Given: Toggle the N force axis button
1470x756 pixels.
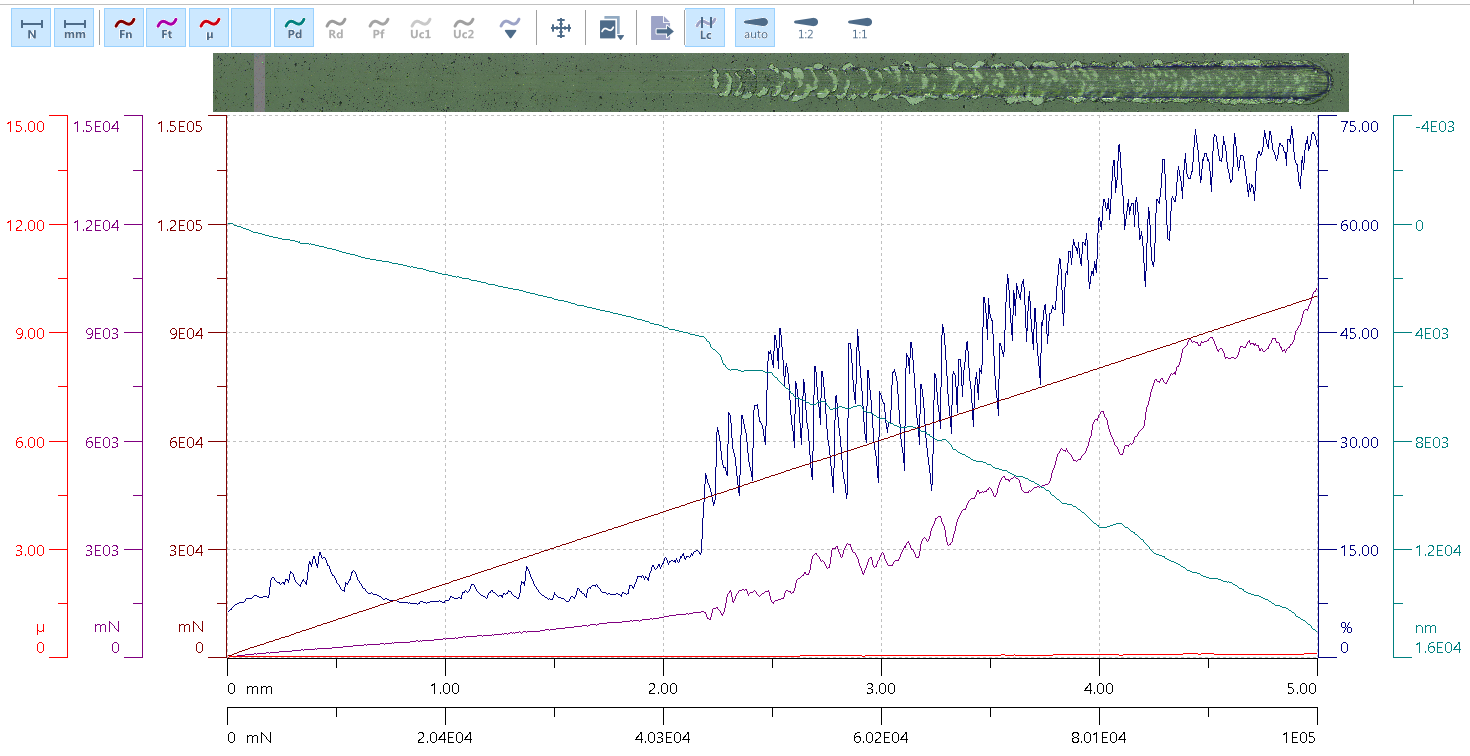Looking at the screenshot, I should [31, 27].
